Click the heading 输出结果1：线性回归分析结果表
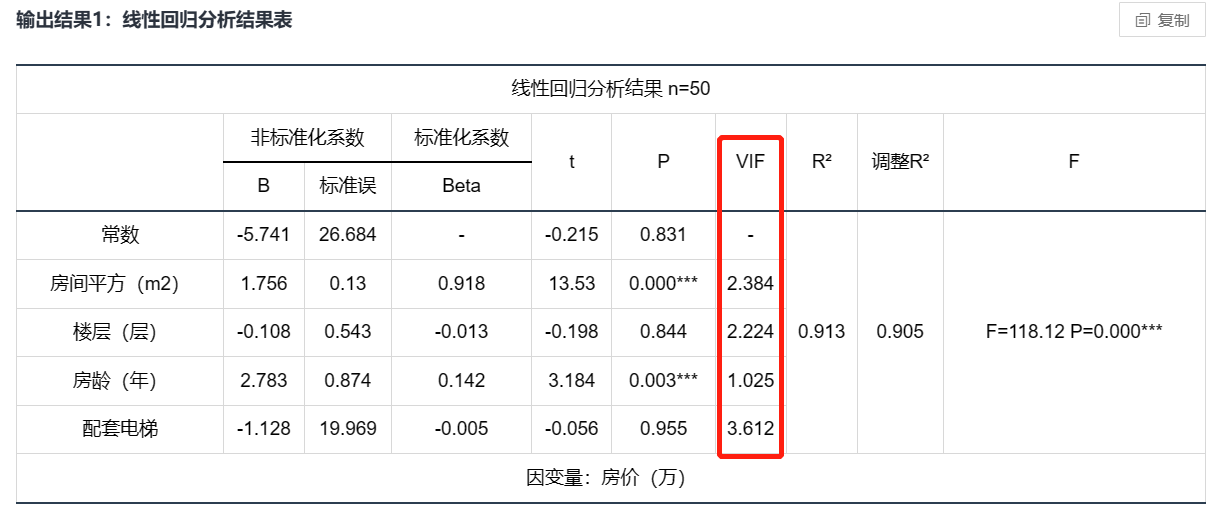This screenshot has height=512, width=1221. pos(155,20)
